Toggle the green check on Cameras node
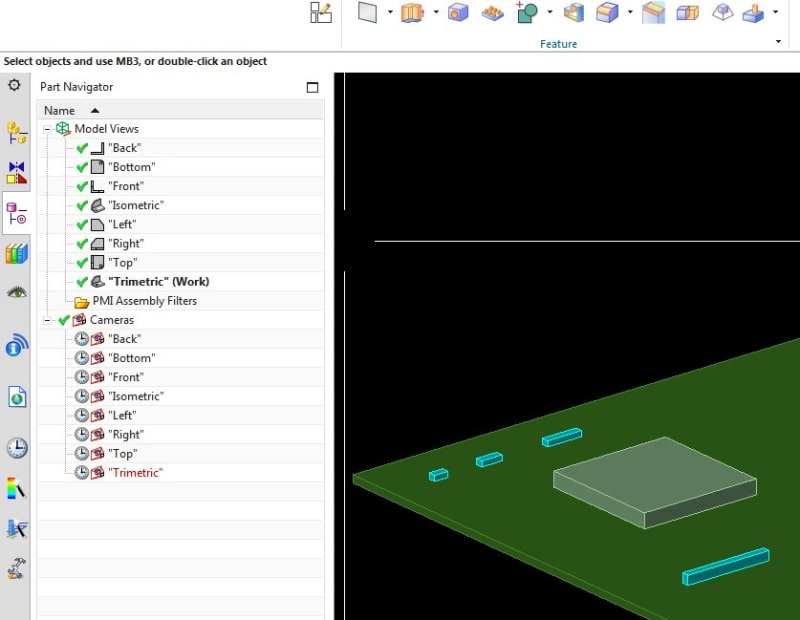The width and height of the screenshot is (800, 620). (63, 320)
